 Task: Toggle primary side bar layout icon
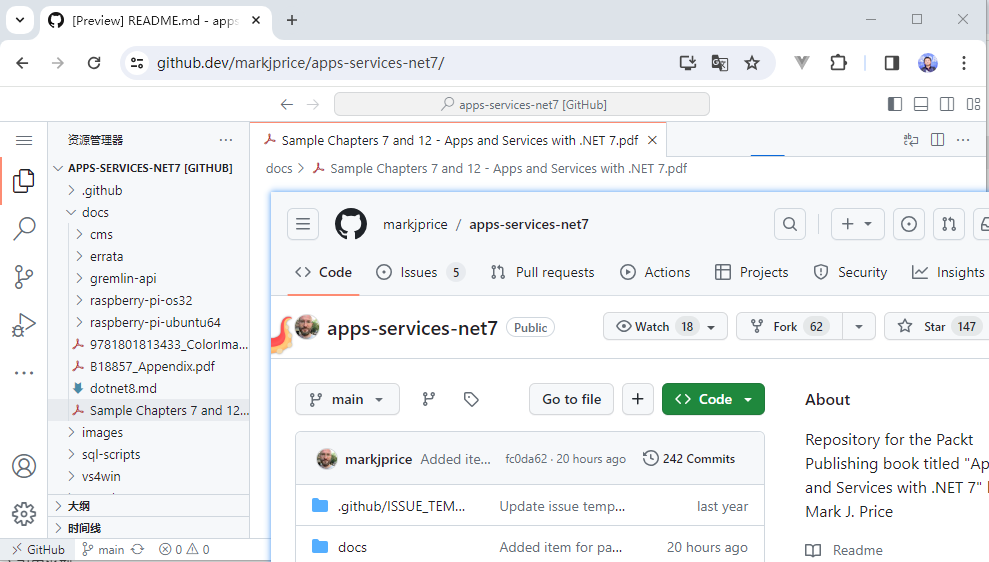click(894, 104)
